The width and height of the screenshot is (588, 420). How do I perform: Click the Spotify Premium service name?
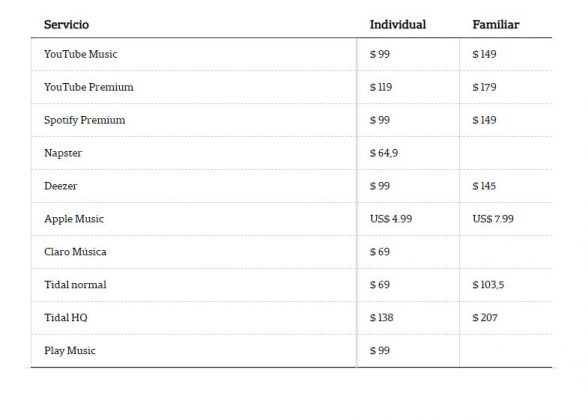84,120
